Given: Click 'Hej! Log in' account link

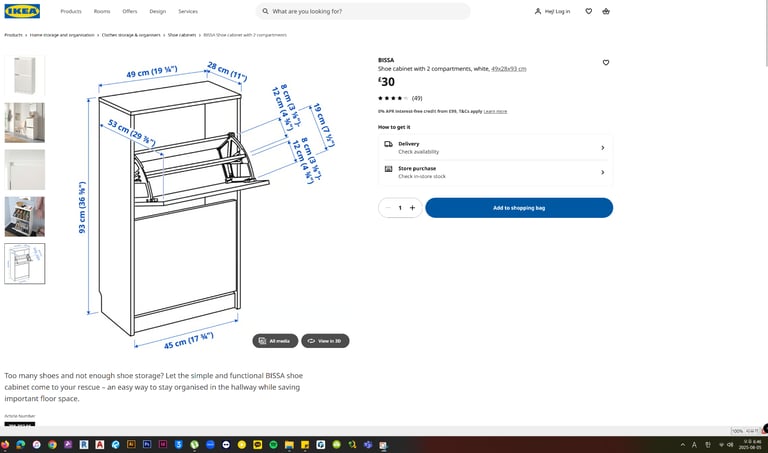Looking at the screenshot, I should (552, 11).
